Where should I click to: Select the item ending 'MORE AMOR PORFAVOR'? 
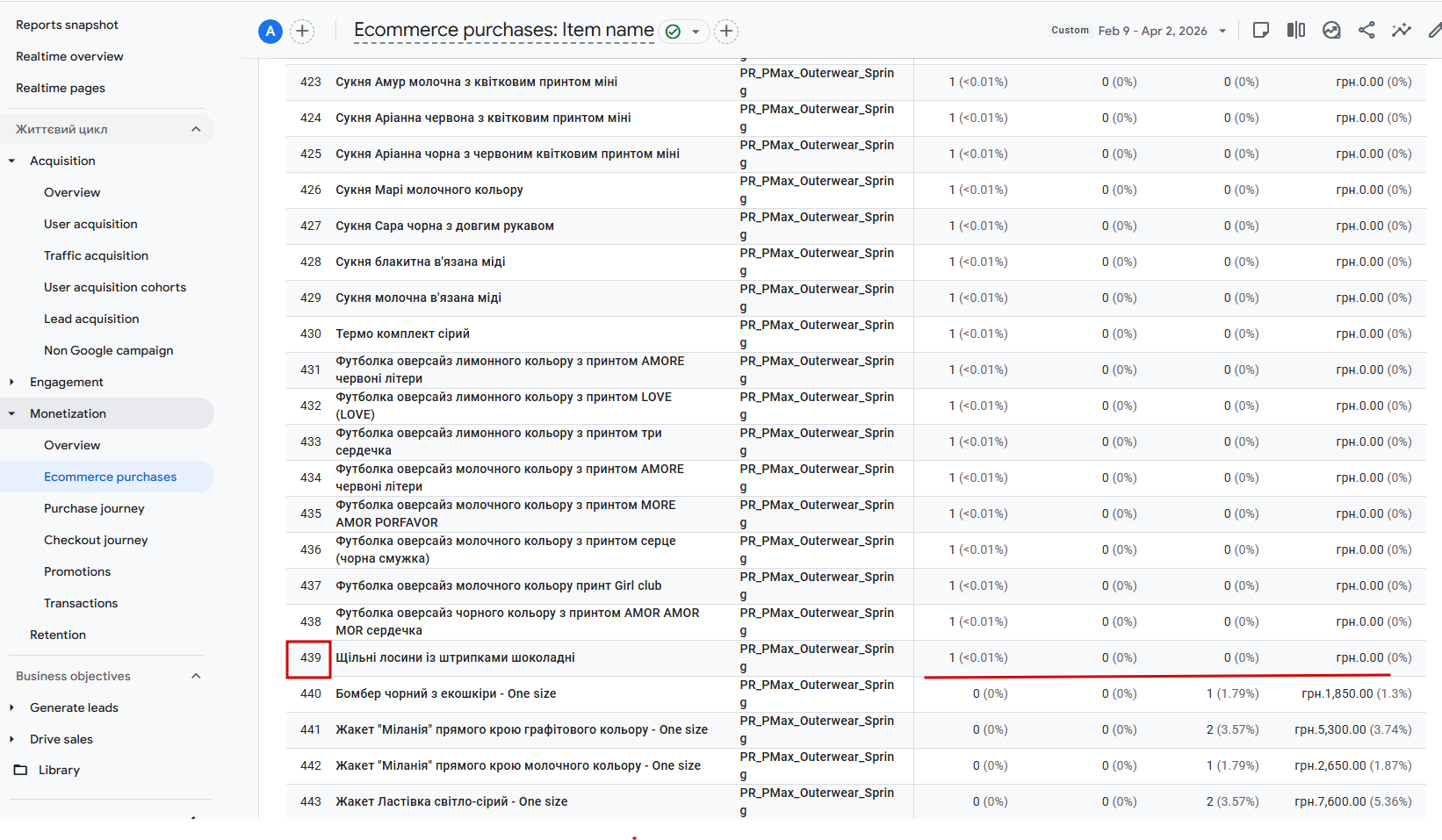[x=506, y=513]
